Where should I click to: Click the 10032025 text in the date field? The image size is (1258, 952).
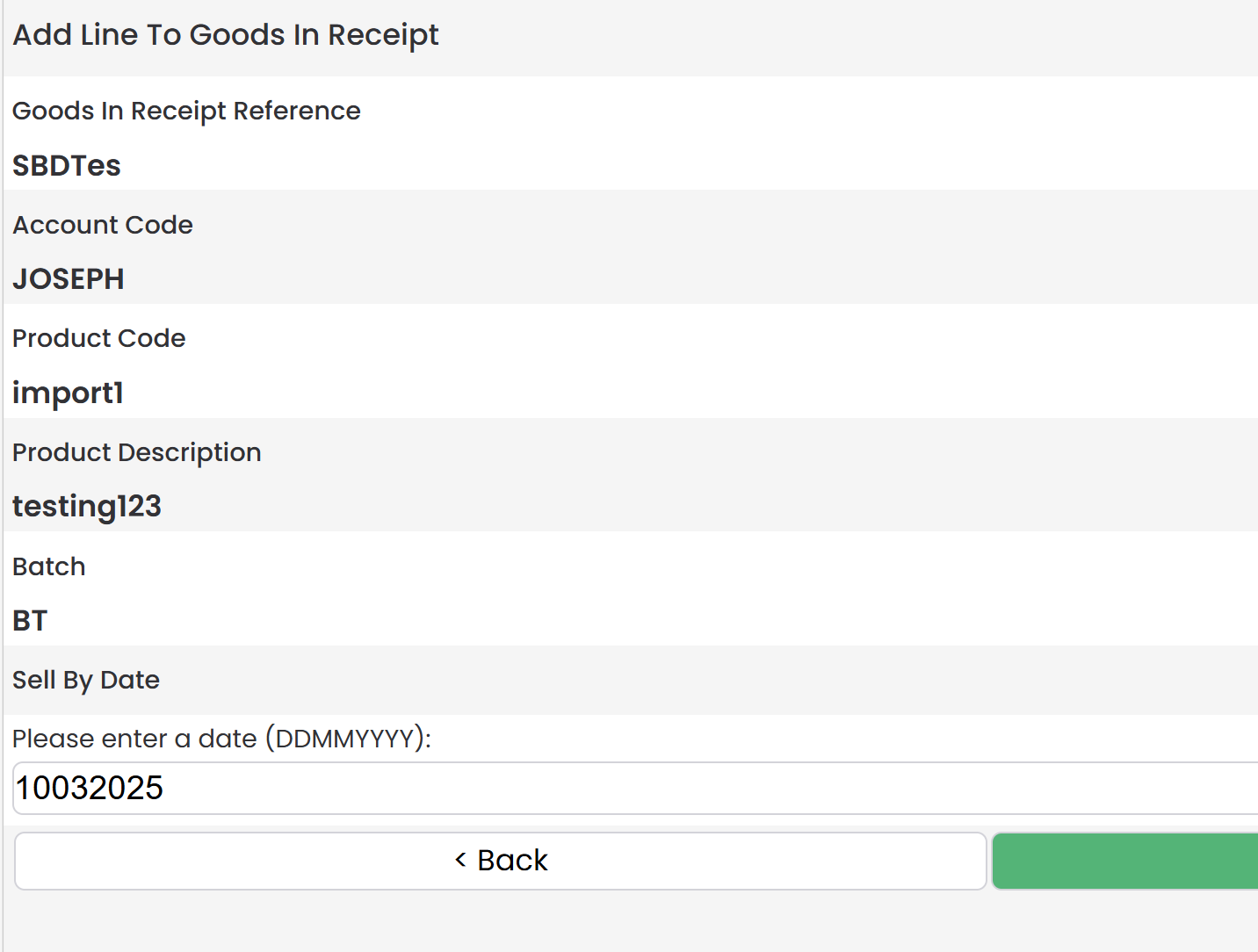point(90,788)
